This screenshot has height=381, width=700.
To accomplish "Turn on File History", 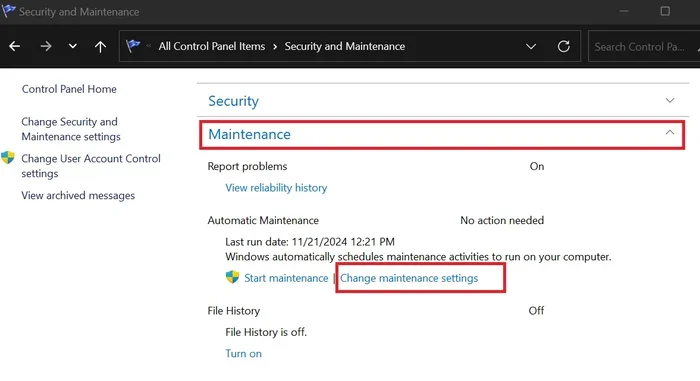I will 243,354.
